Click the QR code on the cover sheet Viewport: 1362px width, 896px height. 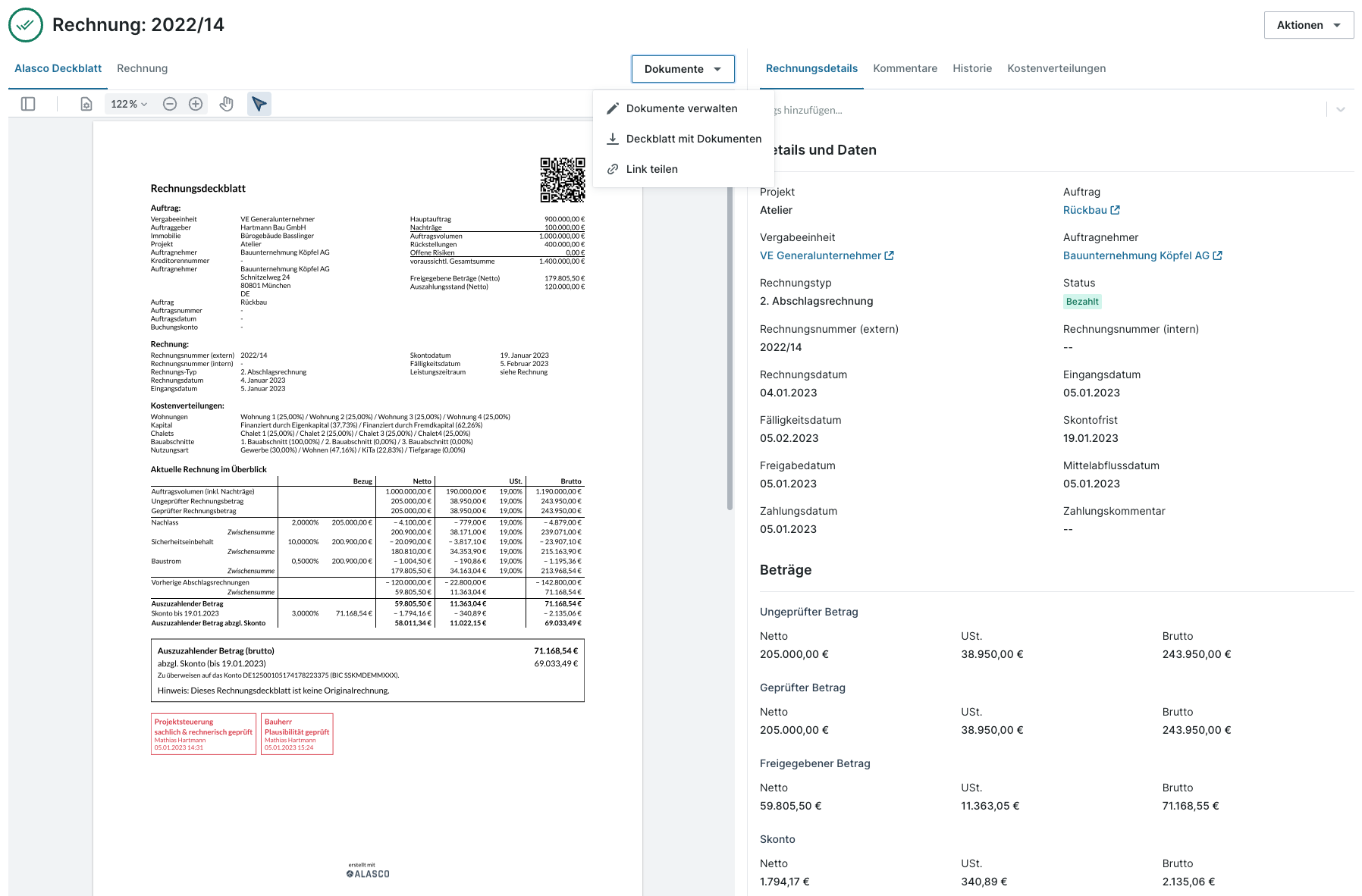562,180
